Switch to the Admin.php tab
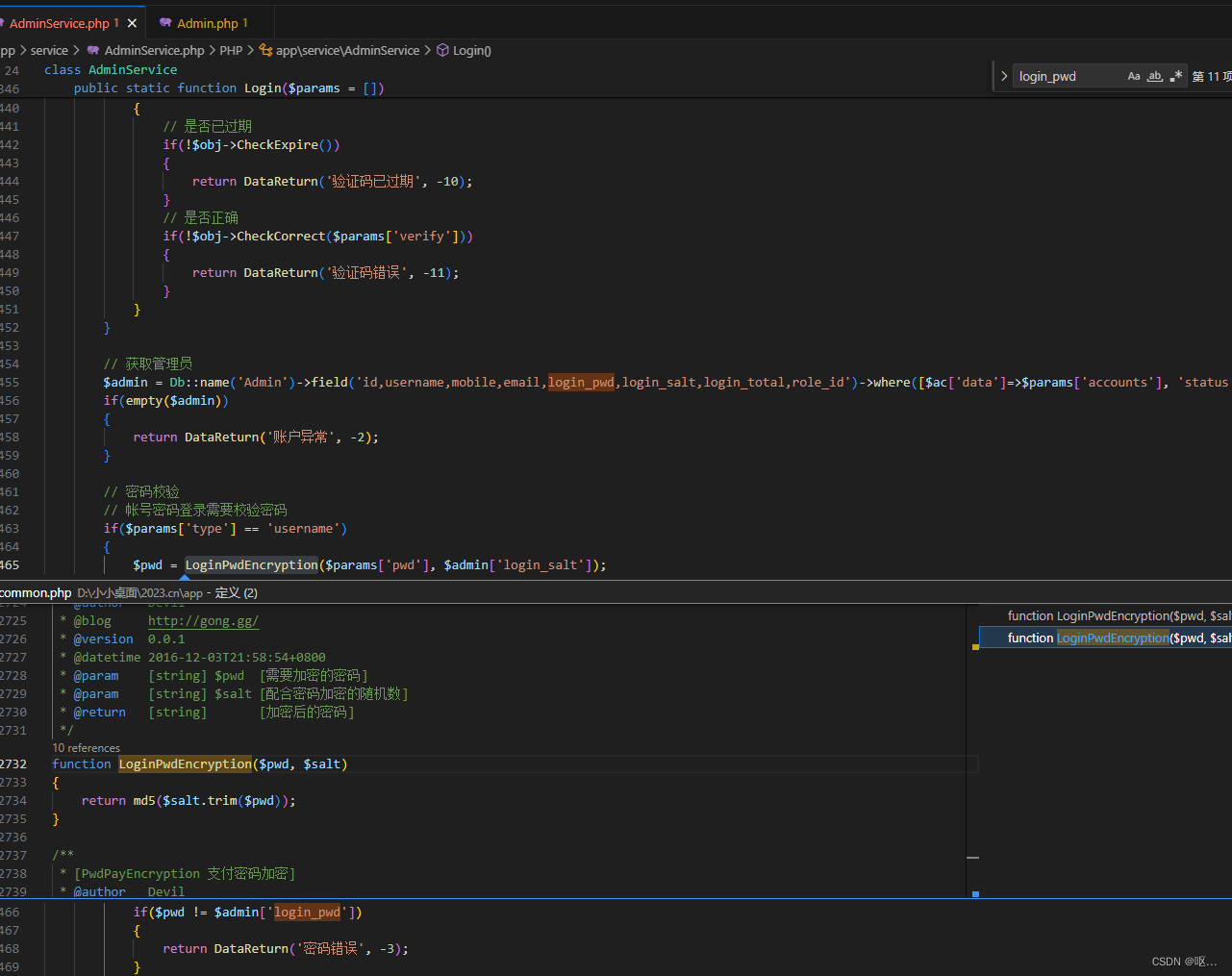 207,23
